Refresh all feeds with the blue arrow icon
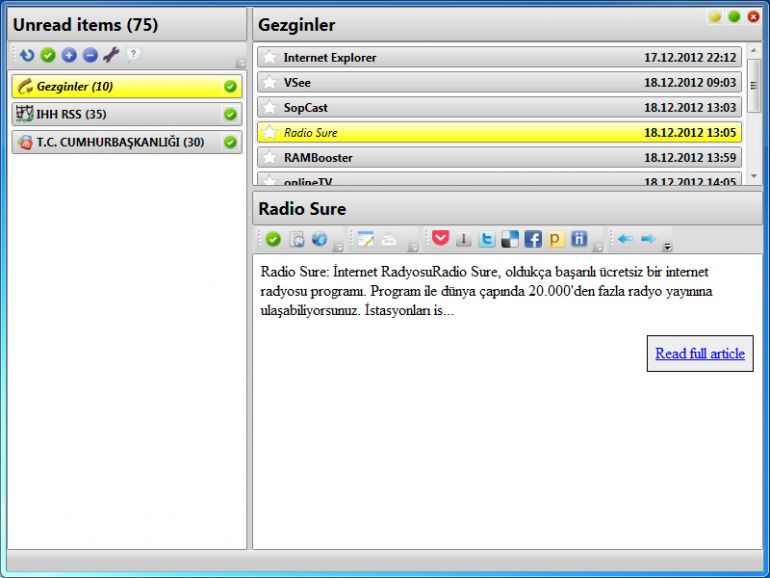Viewport: 770px width, 578px height. [28, 55]
